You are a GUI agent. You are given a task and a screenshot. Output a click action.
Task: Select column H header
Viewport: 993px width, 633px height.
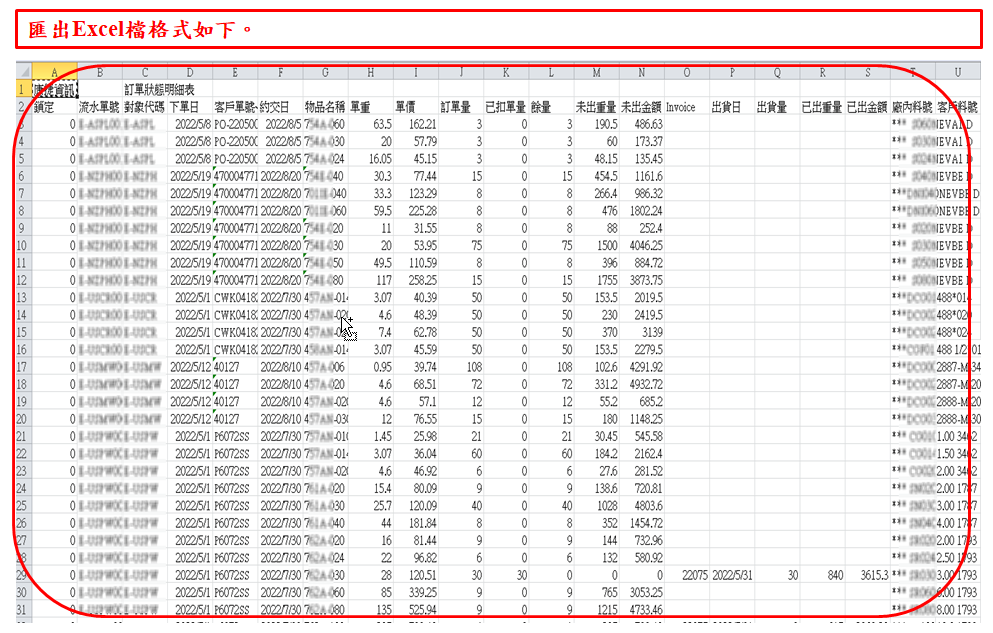pos(370,73)
